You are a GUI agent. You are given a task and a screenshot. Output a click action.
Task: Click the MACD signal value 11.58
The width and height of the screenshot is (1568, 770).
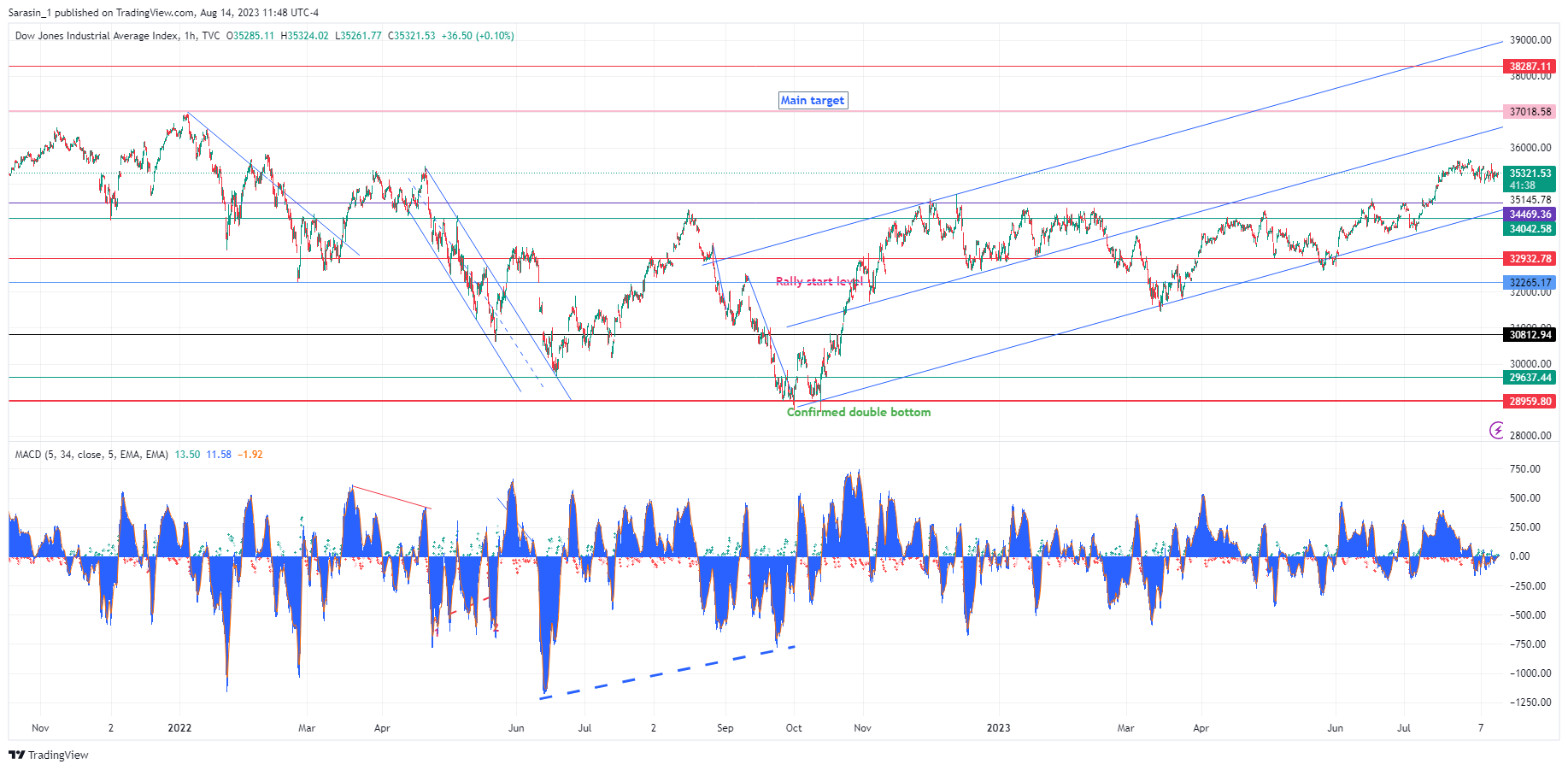[219, 455]
